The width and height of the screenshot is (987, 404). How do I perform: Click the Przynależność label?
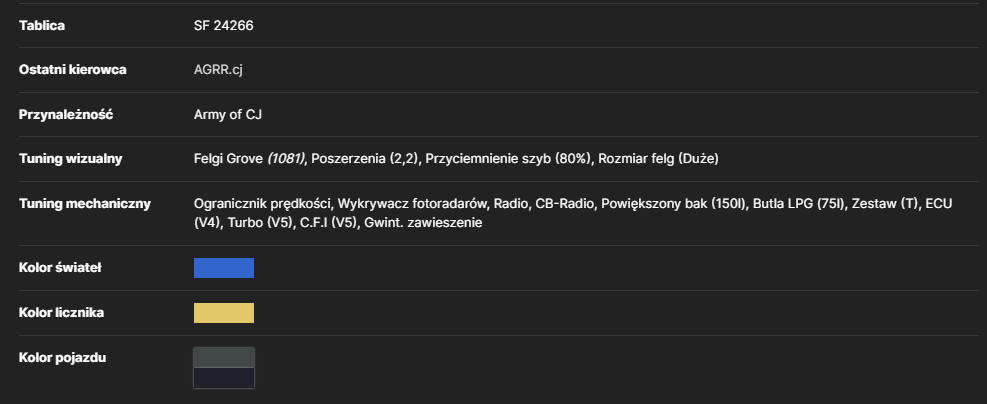66,115
